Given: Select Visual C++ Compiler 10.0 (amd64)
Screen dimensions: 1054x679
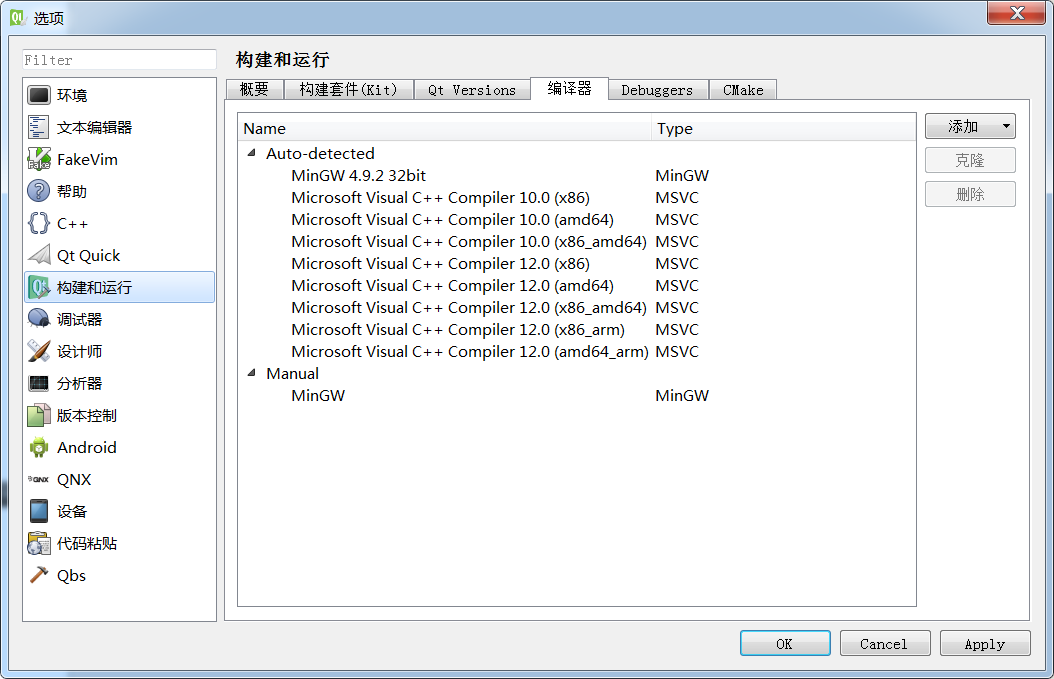Looking at the screenshot, I should [x=452, y=220].
